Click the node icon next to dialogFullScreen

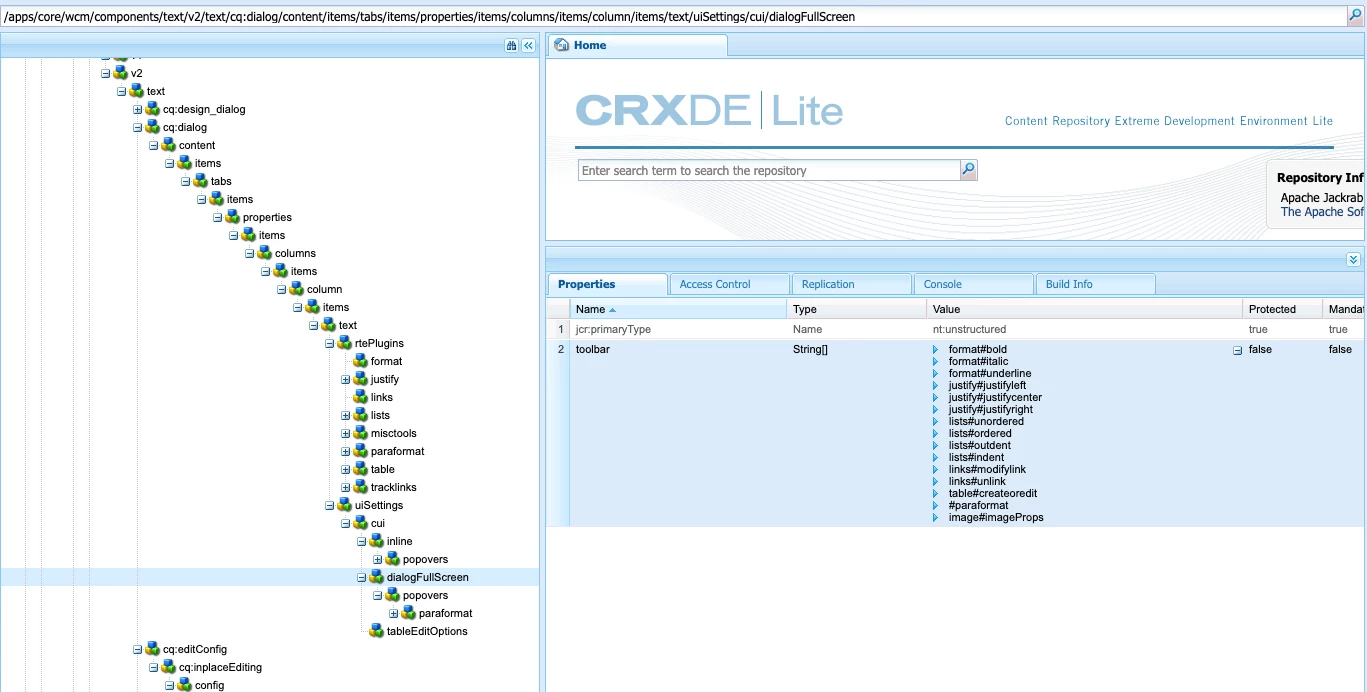[x=376, y=577]
